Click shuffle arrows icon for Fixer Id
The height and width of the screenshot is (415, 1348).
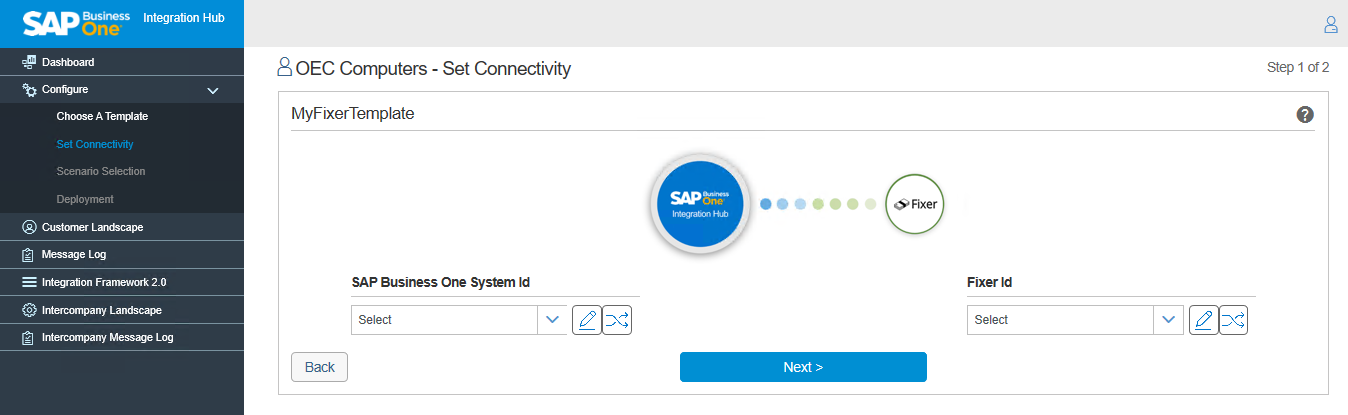[1233, 320]
